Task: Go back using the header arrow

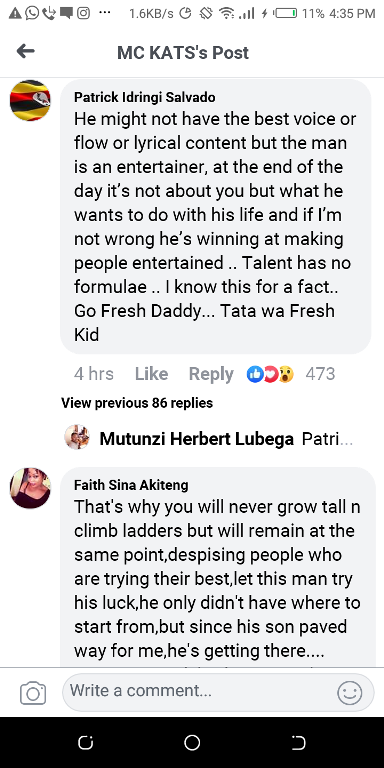Action: (25, 51)
